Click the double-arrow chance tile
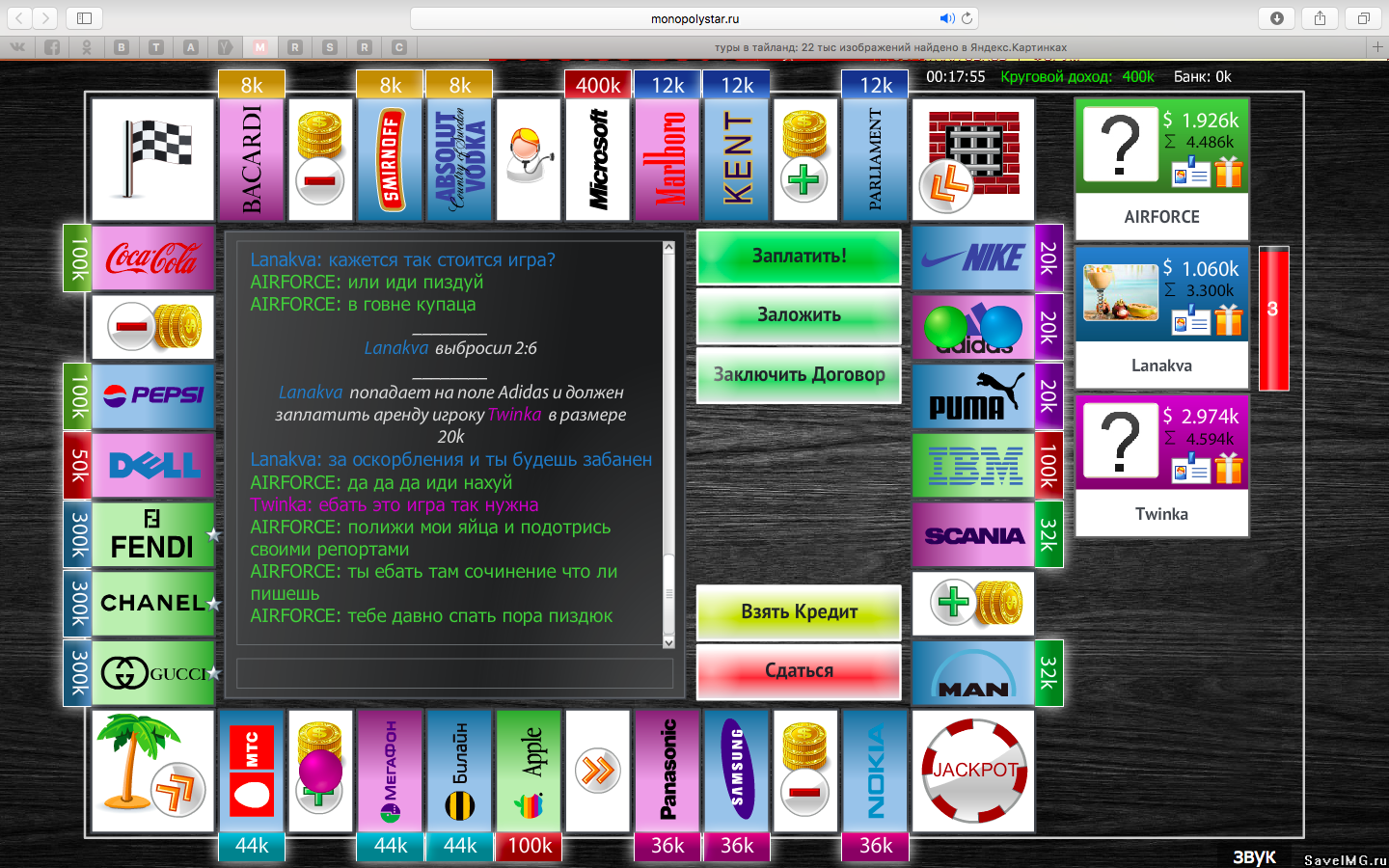 [x=598, y=772]
